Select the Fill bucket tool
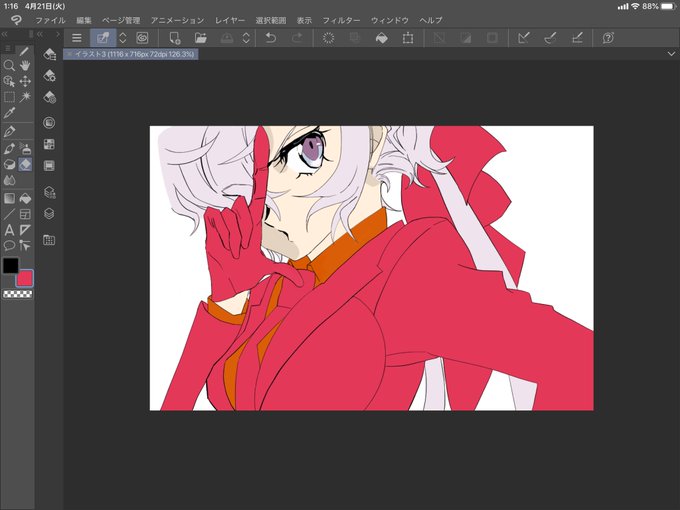The height and width of the screenshot is (510, 680). click(x=25, y=199)
